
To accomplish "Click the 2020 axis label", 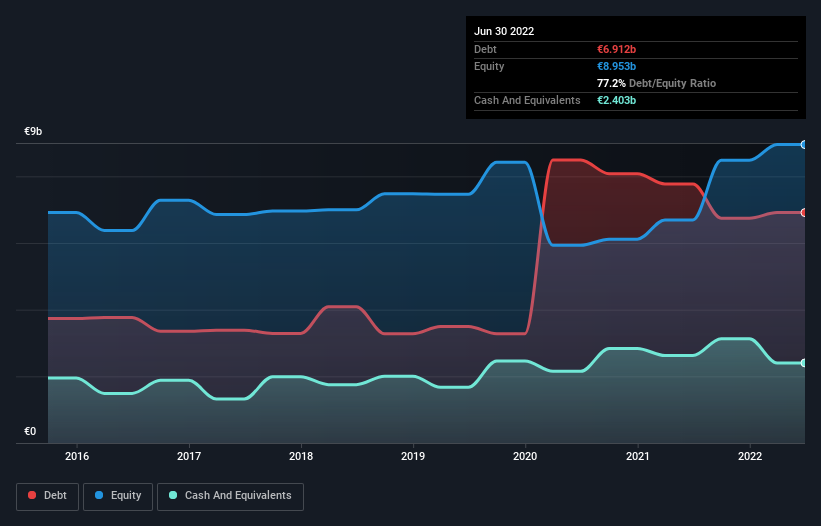I will tap(525, 456).
